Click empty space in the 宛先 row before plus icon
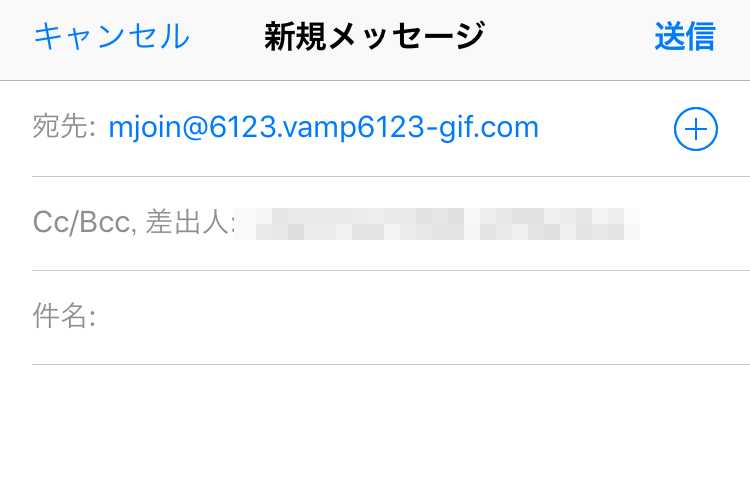 605,128
